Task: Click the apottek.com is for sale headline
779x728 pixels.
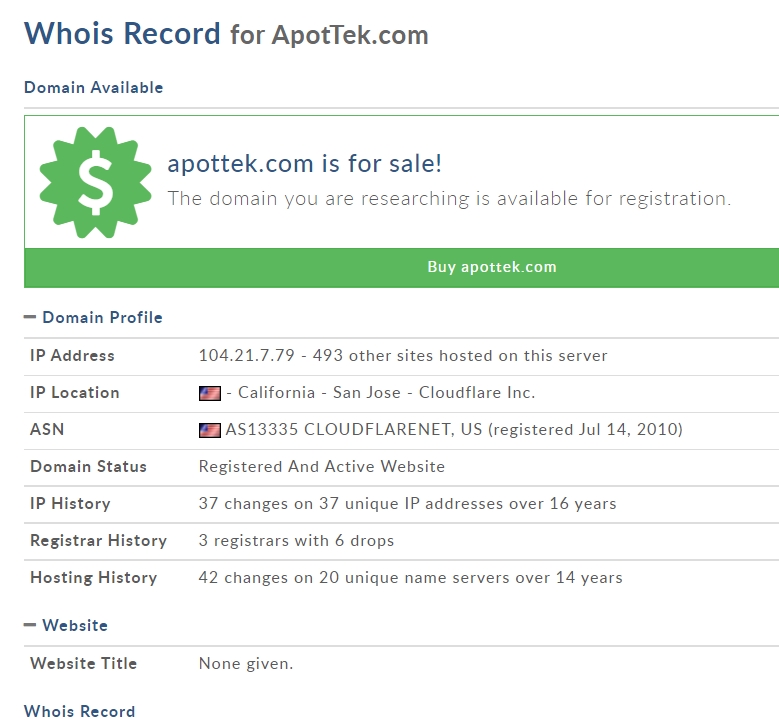Action: click(304, 164)
